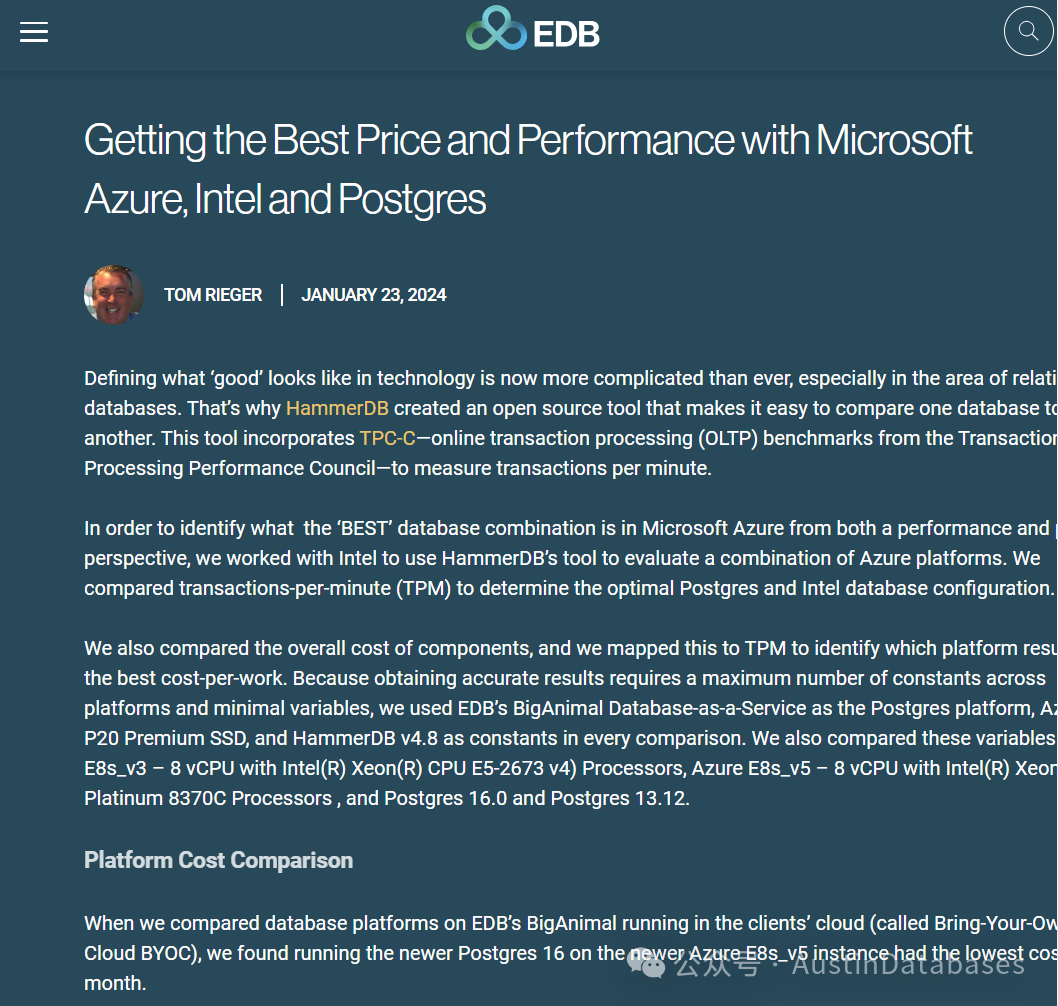
Task: Click the 公众号 watermark label
Action: click(717, 963)
